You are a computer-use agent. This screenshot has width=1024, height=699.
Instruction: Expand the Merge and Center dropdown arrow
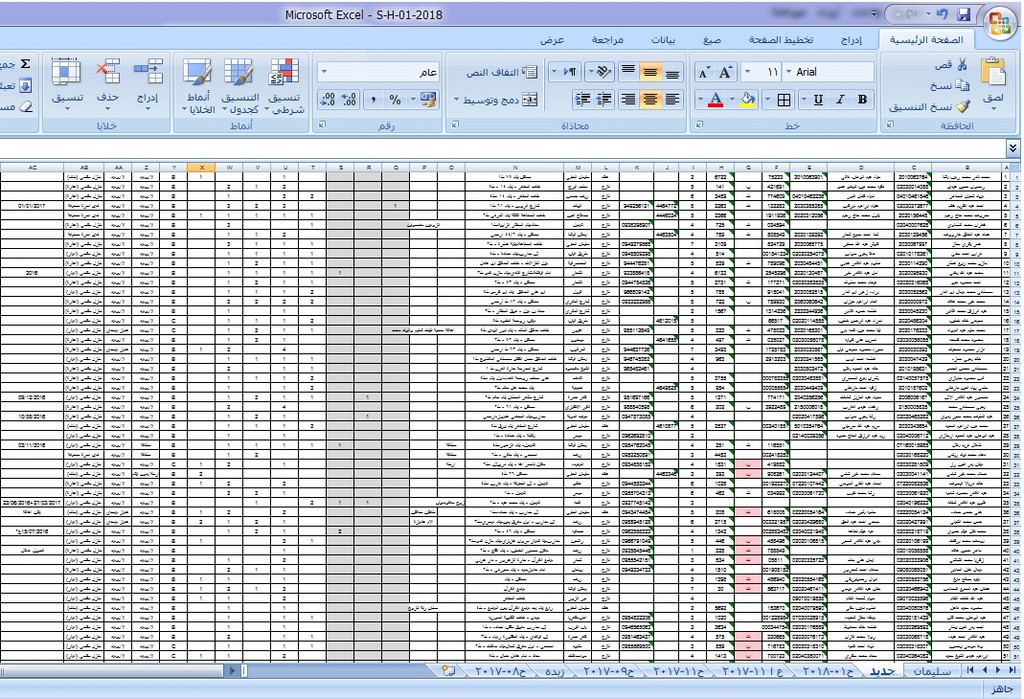click(456, 100)
